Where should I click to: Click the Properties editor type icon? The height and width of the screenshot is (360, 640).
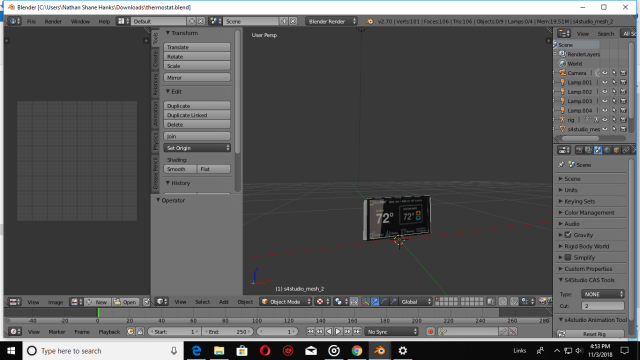point(564,150)
